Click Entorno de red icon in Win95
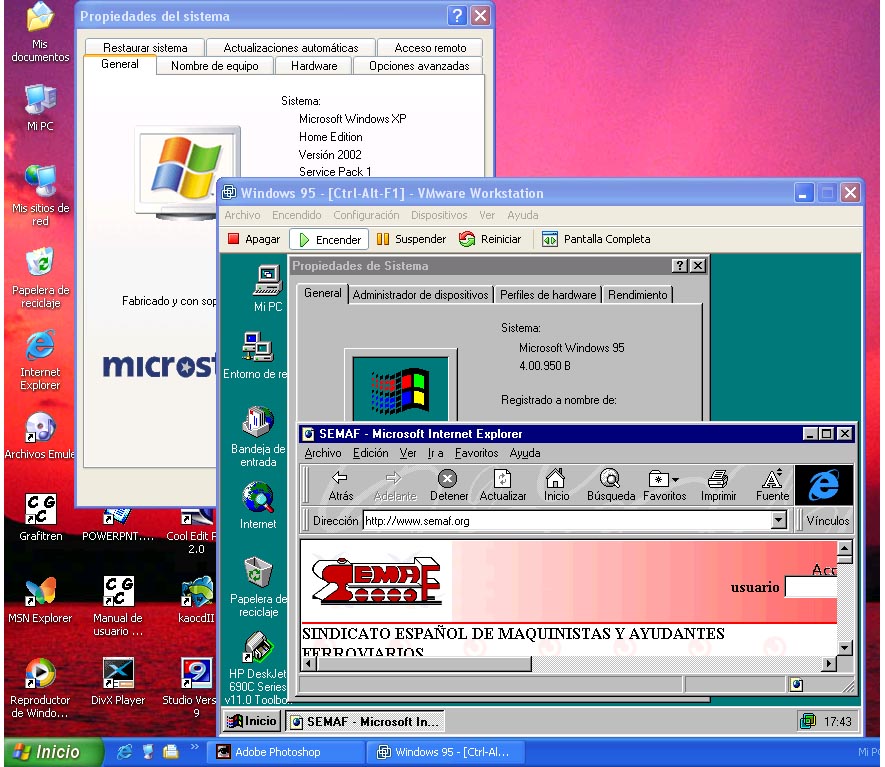This screenshot has width=885, height=767. [x=257, y=356]
